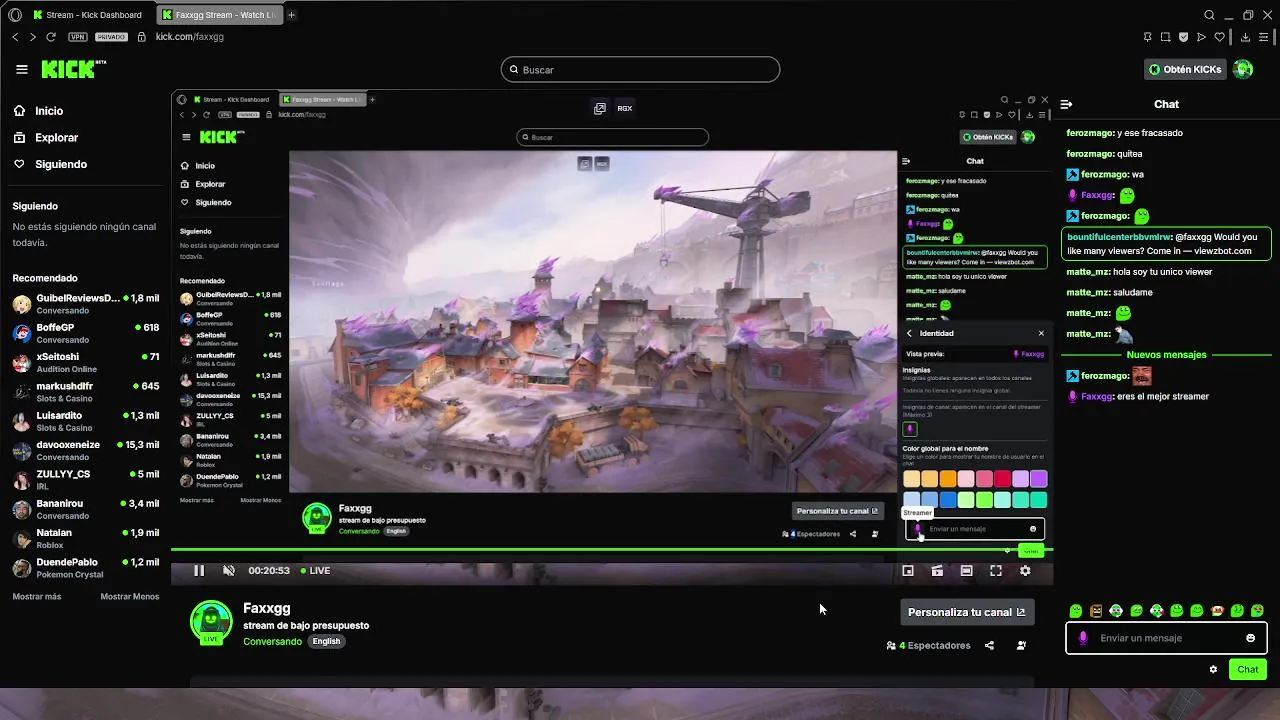Open Luisardito recommended channel
Viewport: 1280px width, 720px height.
click(86, 421)
